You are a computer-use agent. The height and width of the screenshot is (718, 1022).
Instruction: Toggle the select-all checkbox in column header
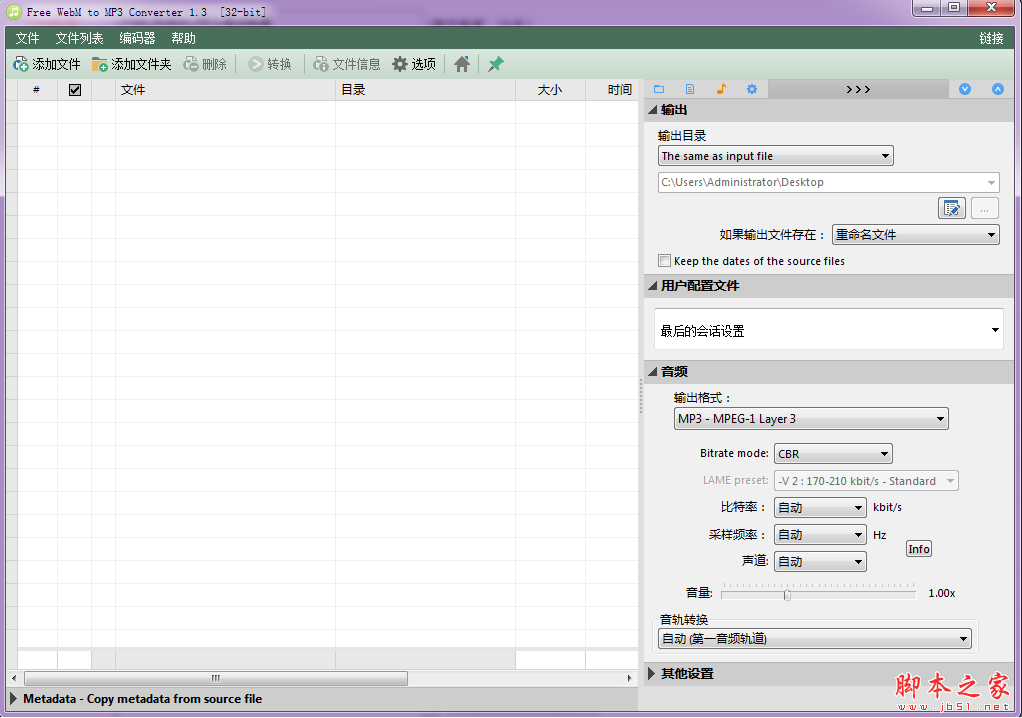click(75, 90)
